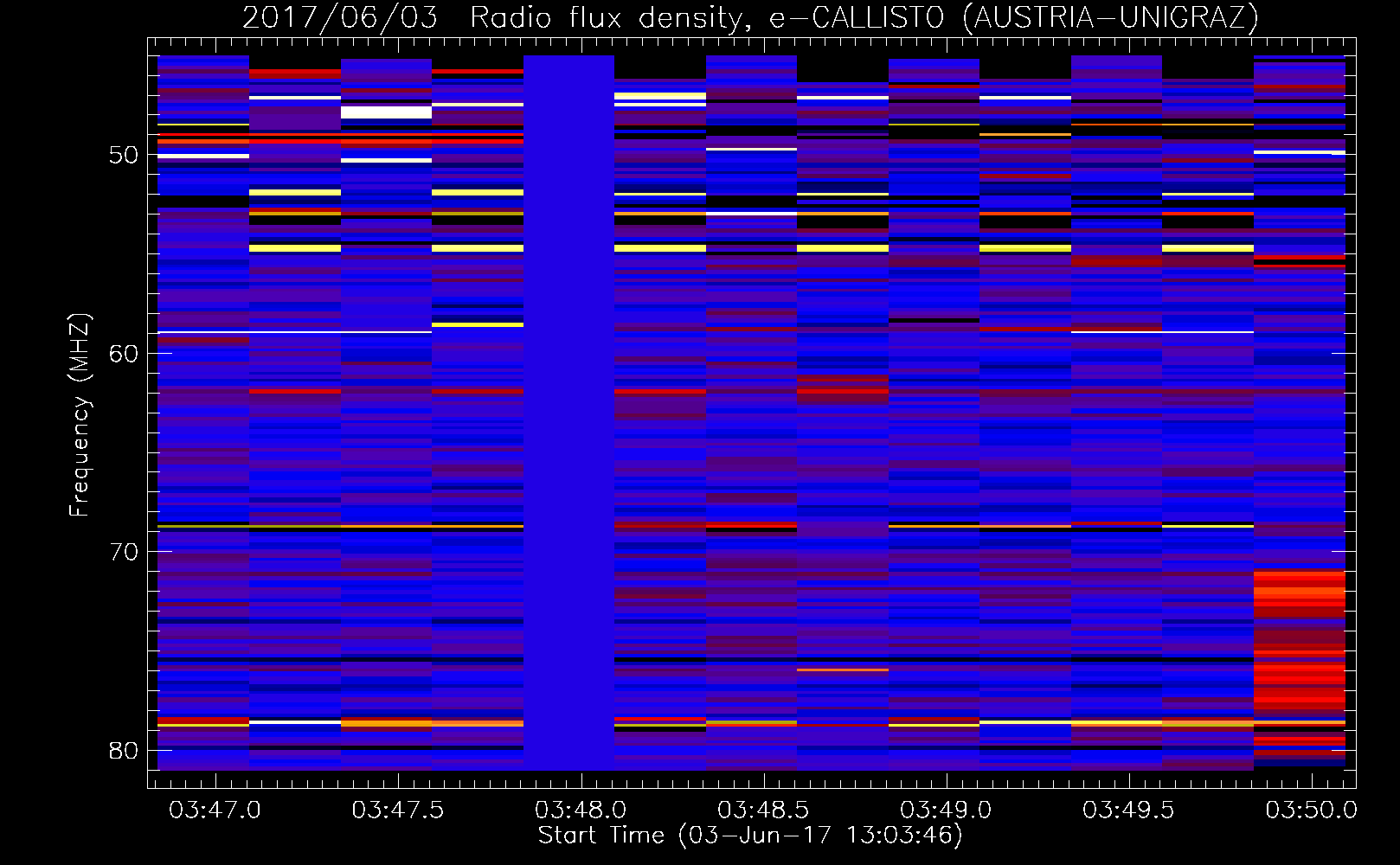
Task: Select the 03:50.0 time tick label
Action: coord(1312,811)
